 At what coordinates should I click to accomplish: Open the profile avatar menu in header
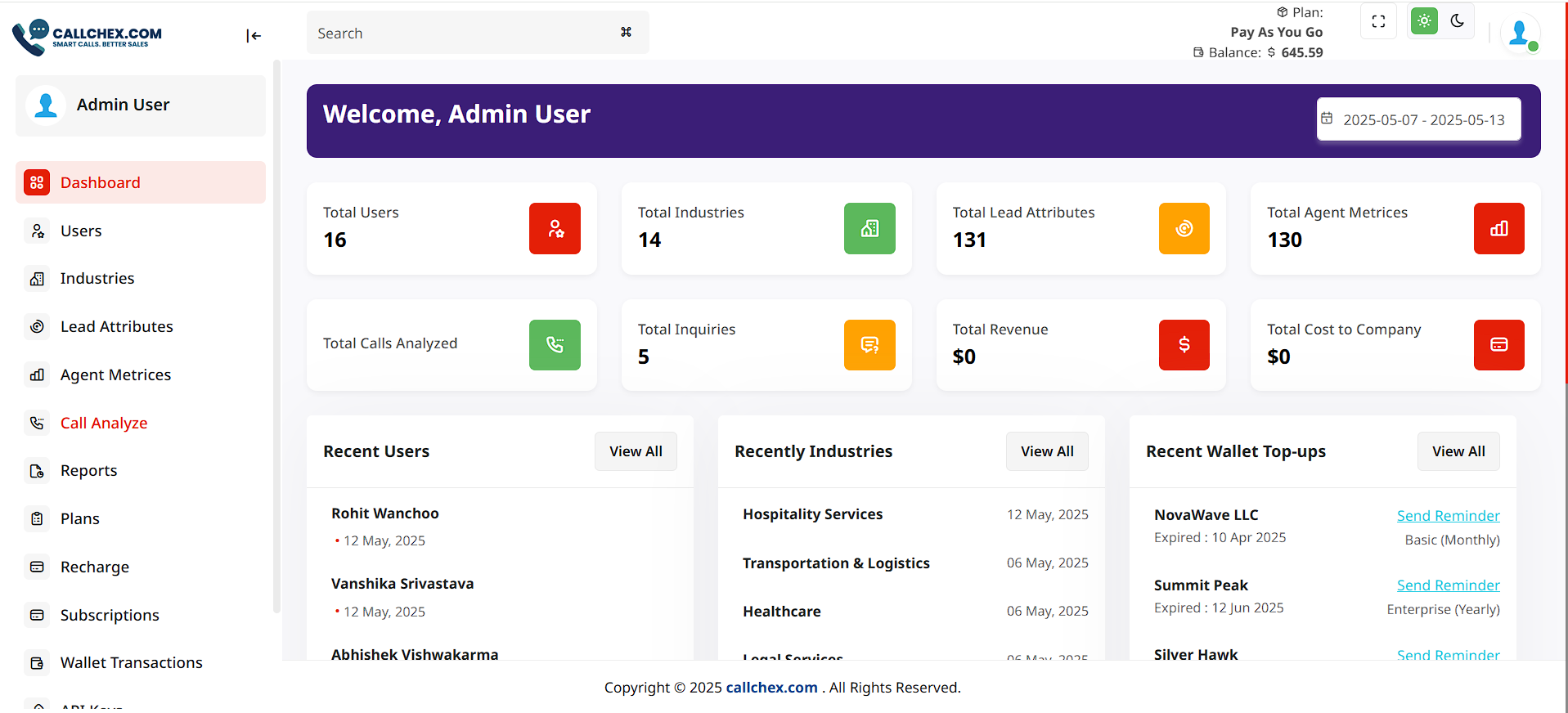1520,34
